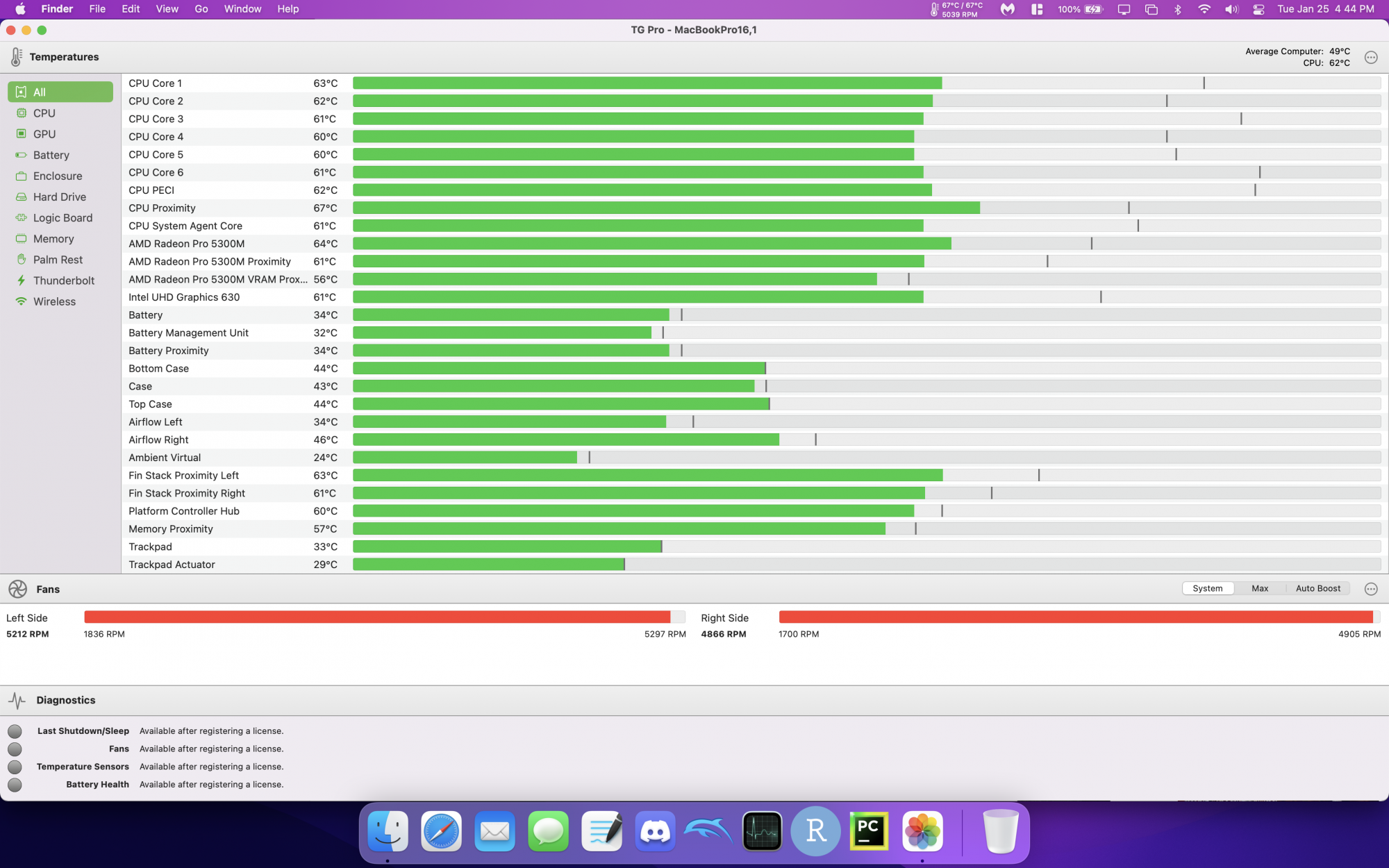The image size is (1389, 868).
Task: Click the Left Side fan speed bar
Action: [x=385, y=617]
